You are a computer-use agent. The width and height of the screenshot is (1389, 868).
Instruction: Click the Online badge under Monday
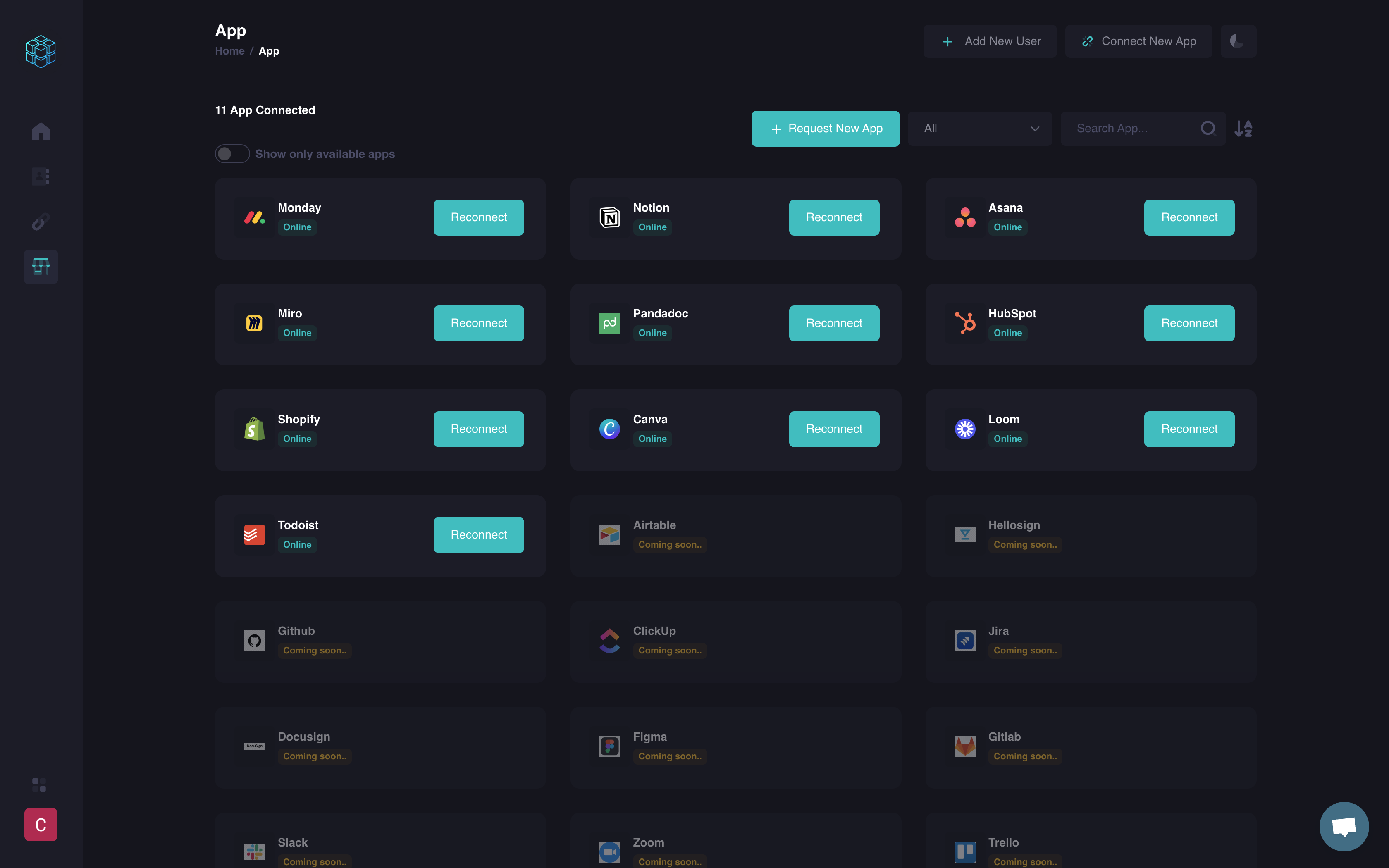tap(297, 227)
